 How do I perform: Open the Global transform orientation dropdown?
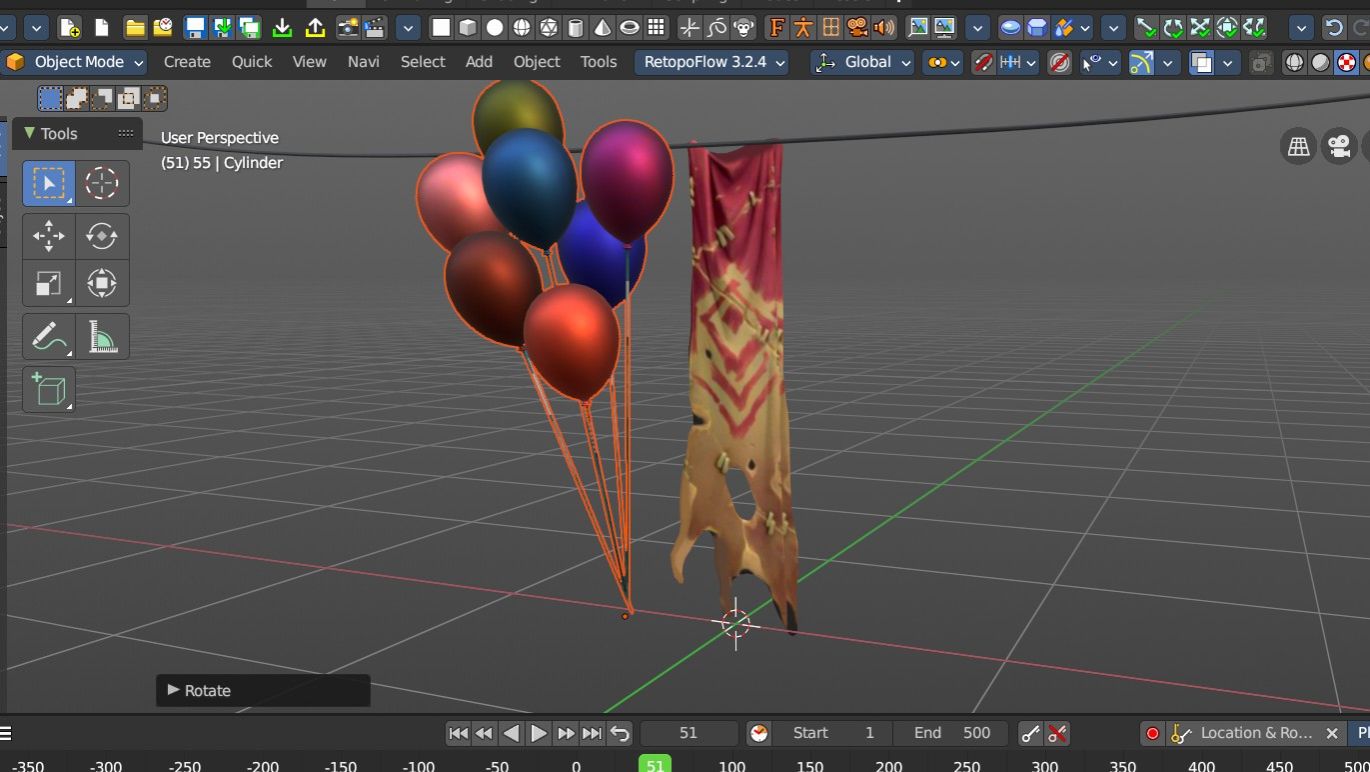pyautogui.click(x=863, y=62)
